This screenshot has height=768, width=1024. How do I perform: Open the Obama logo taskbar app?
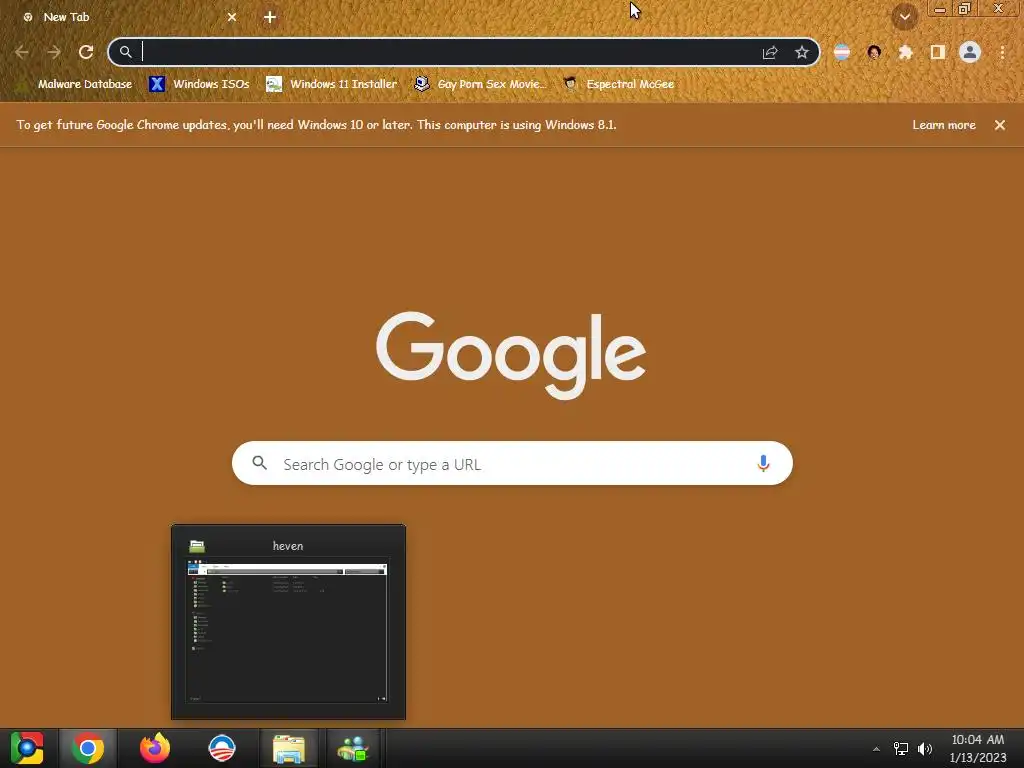pyautogui.click(x=222, y=748)
